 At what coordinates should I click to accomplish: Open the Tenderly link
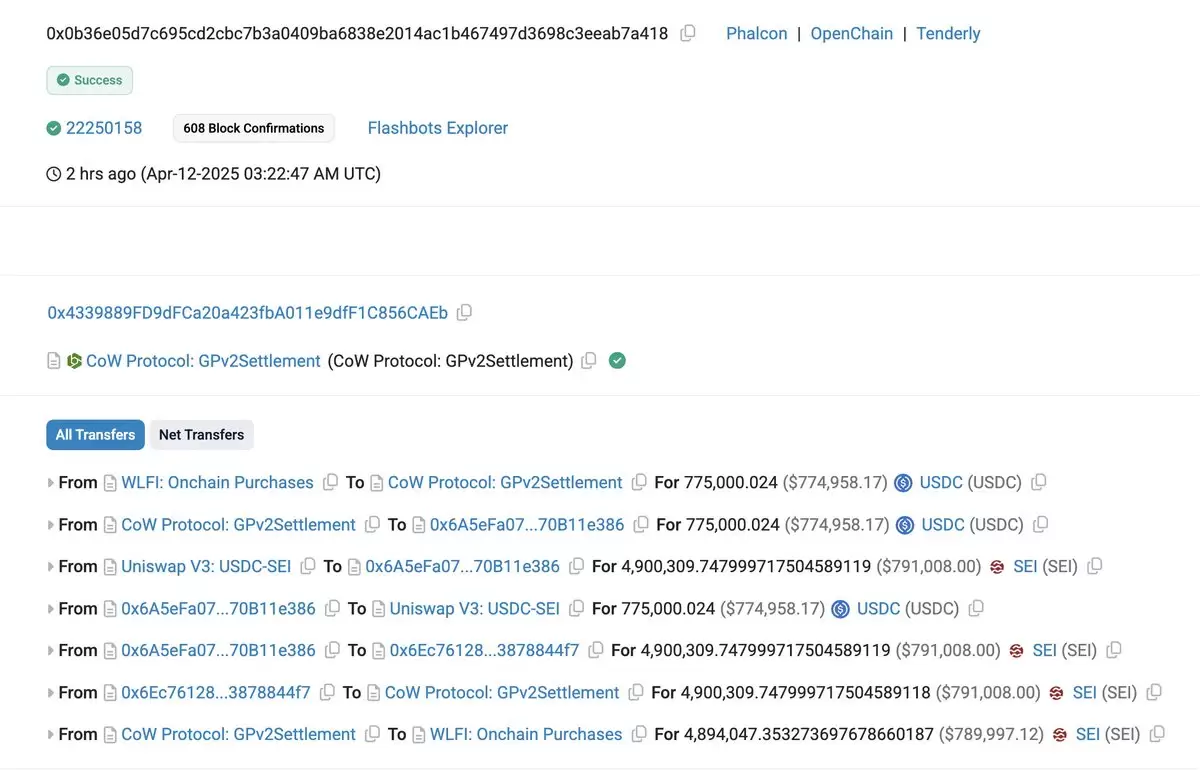948,33
